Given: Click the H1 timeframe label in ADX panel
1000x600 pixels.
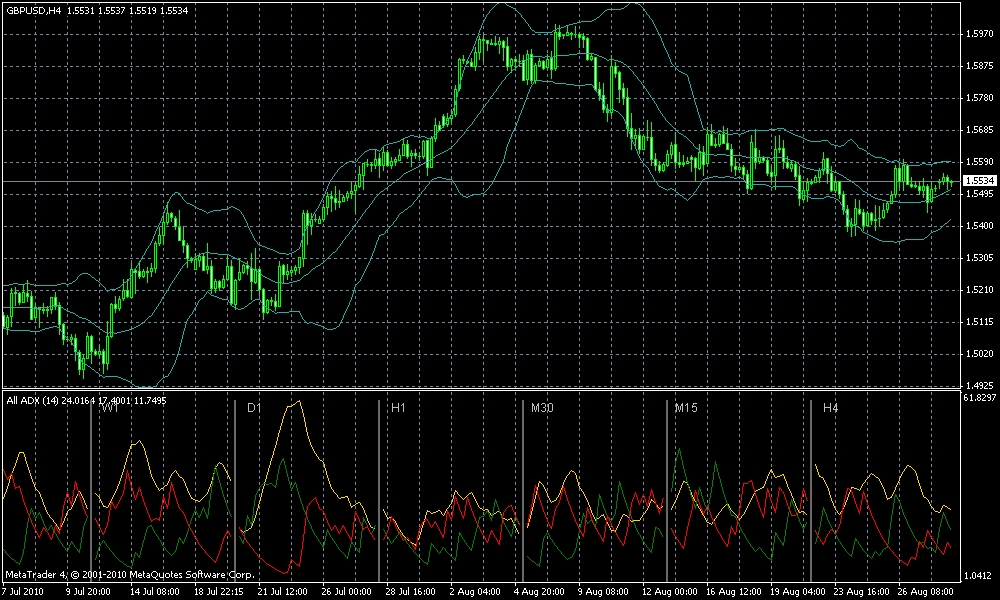Looking at the screenshot, I should point(398,407).
